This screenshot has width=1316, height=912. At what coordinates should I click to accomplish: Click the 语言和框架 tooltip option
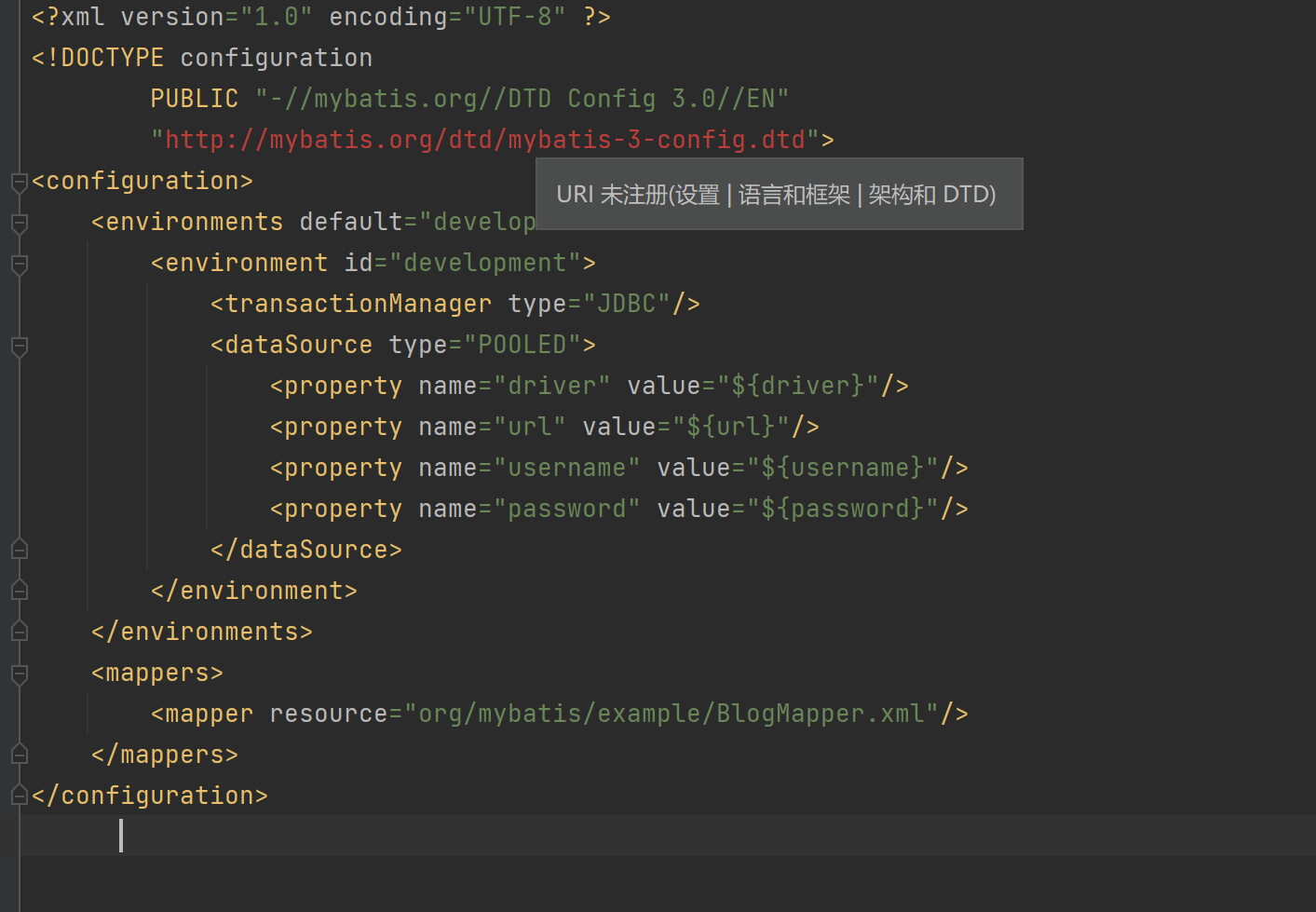(x=795, y=194)
